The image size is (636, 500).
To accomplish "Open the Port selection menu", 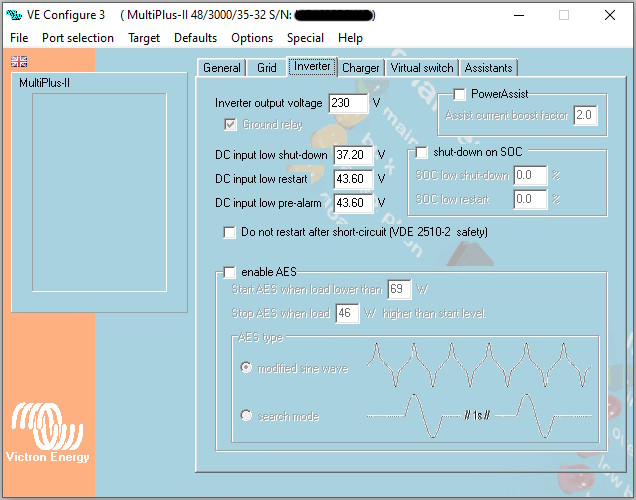I will [78, 38].
